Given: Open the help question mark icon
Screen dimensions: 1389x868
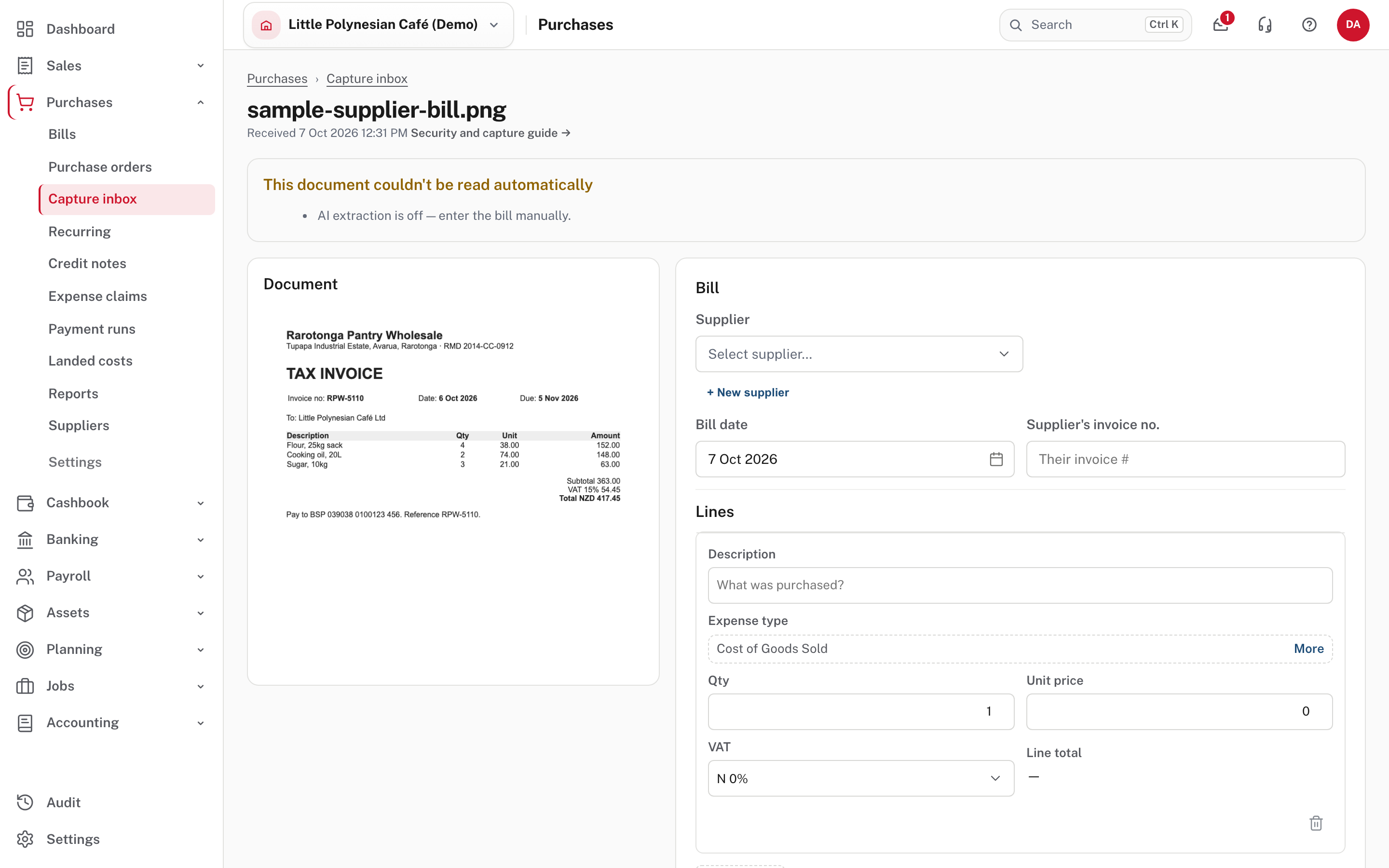Looking at the screenshot, I should (x=1308, y=25).
